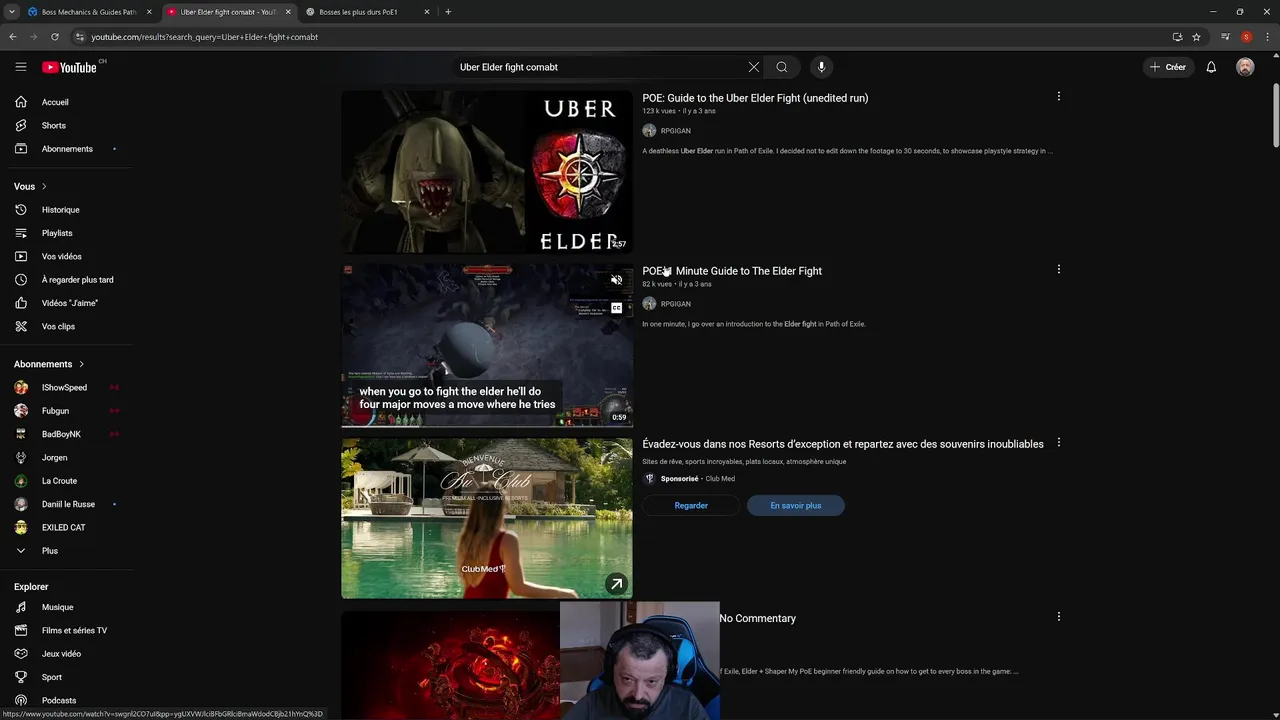Image resolution: width=1280 pixels, height=720 pixels.
Task: Open the YouTube account avatar menu
Action: click(x=1245, y=67)
